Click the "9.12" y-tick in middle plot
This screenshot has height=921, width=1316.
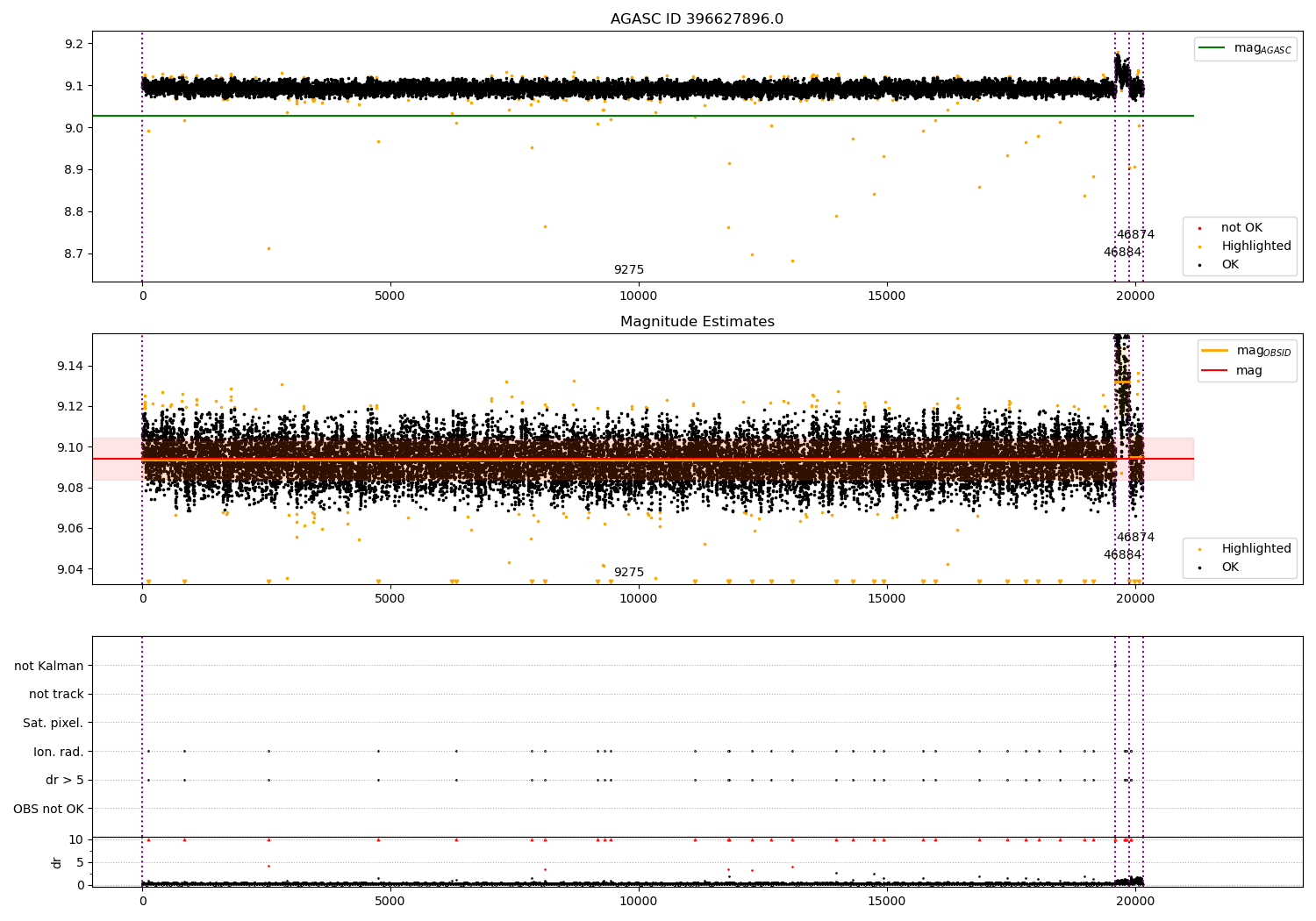point(72,406)
